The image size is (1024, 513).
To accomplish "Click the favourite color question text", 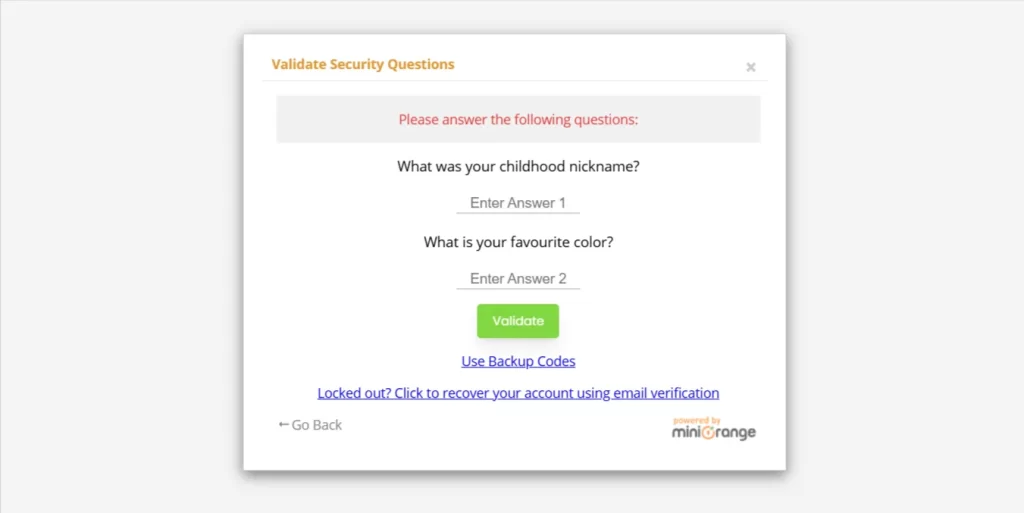I will tap(518, 242).
